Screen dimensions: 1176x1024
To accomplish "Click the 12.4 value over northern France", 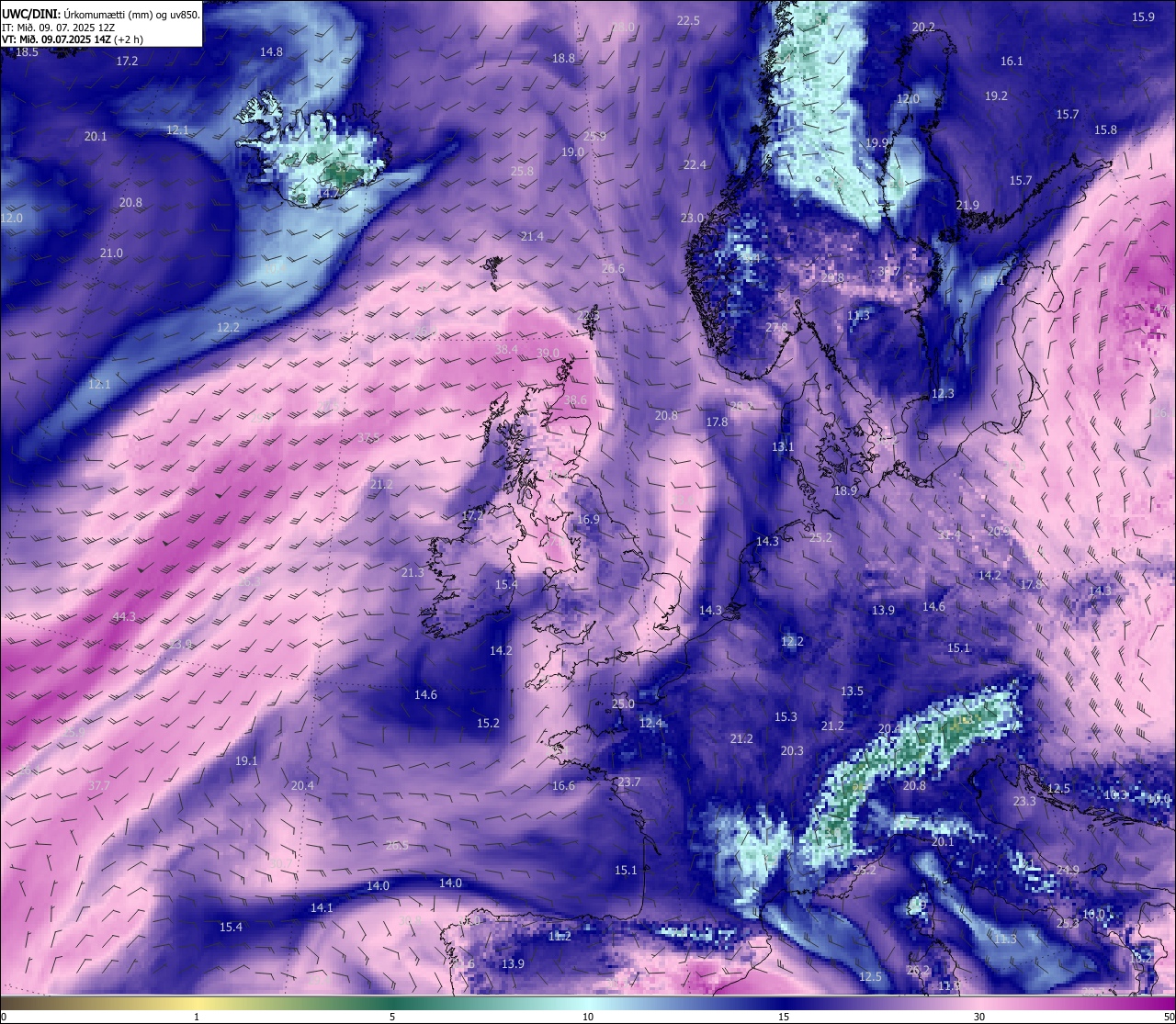I will tap(650, 724).
